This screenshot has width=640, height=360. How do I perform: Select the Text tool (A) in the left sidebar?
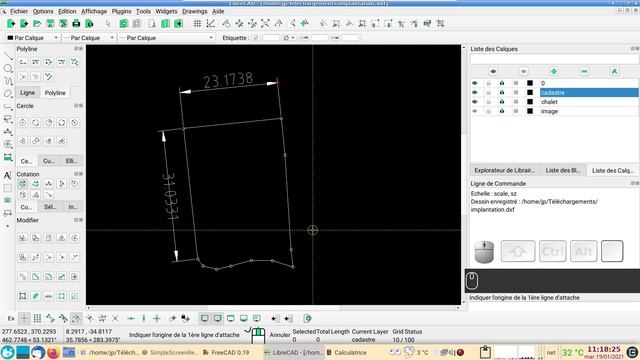click(7, 176)
